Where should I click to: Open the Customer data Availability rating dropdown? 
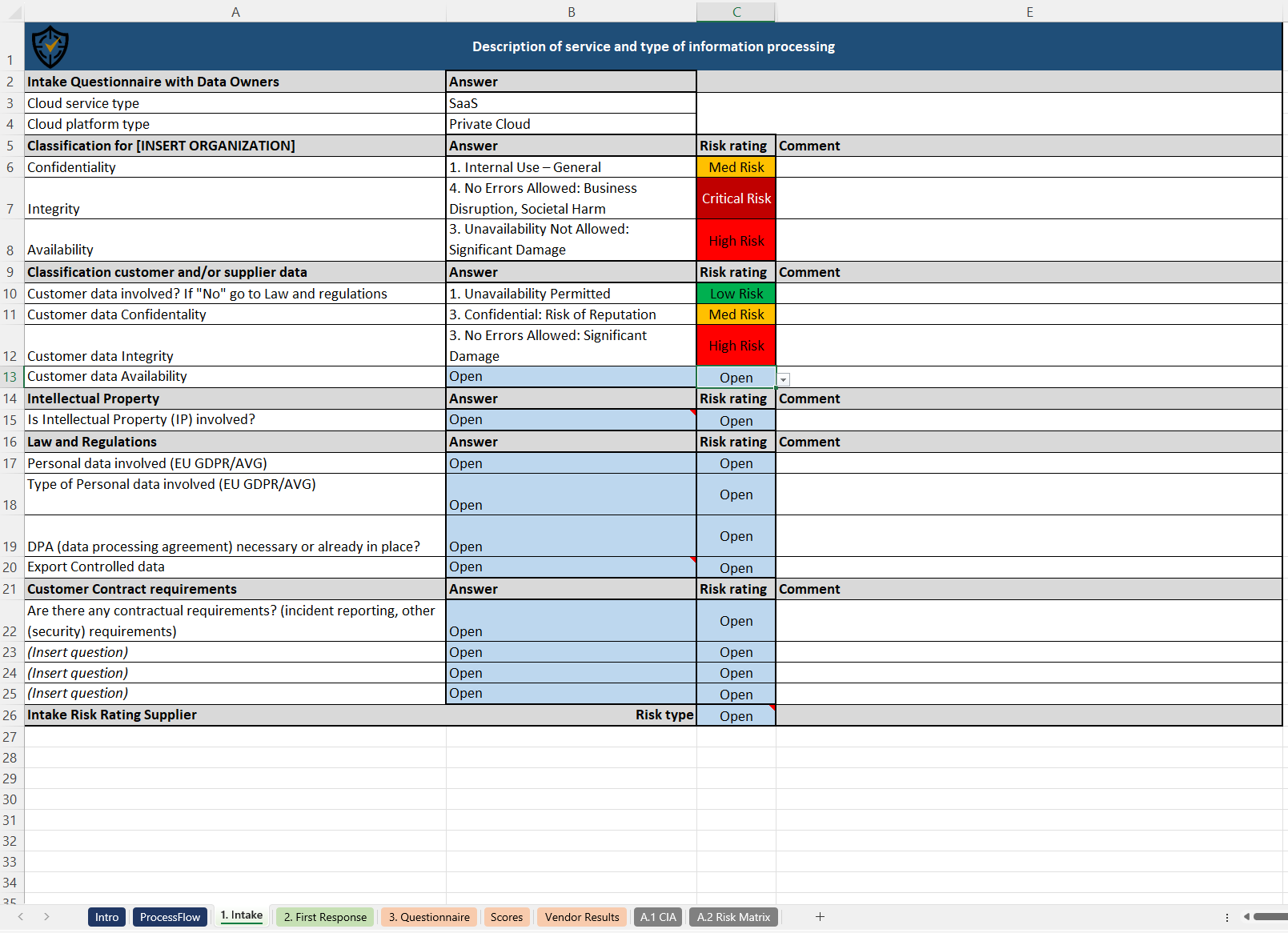tap(783, 378)
